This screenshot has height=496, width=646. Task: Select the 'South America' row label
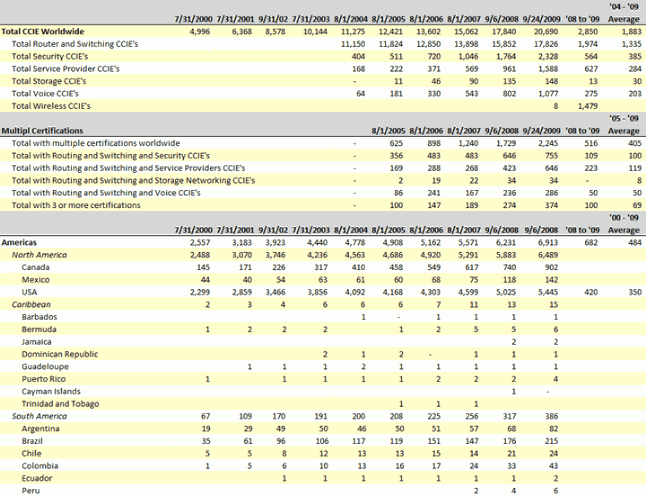pyautogui.click(x=39, y=416)
